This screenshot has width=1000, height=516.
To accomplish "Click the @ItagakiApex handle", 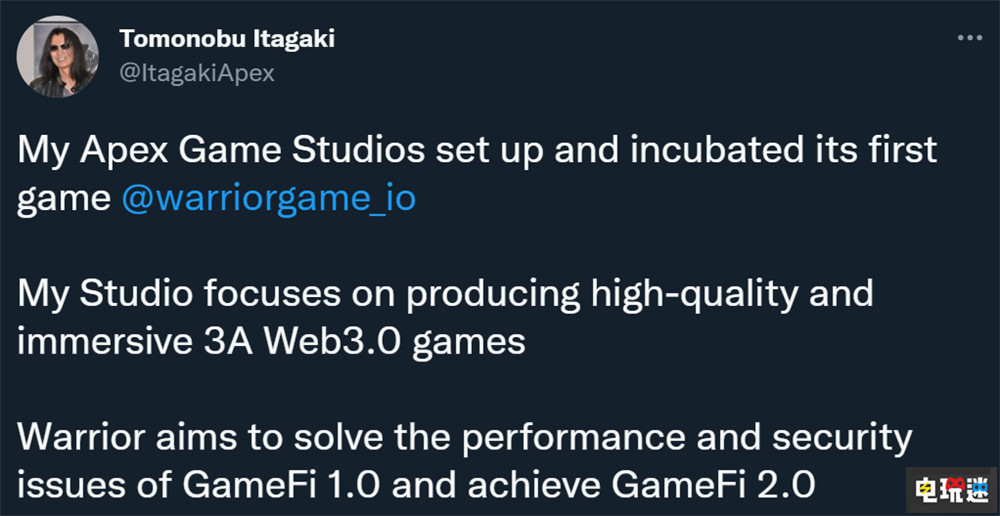I will (x=197, y=73).
